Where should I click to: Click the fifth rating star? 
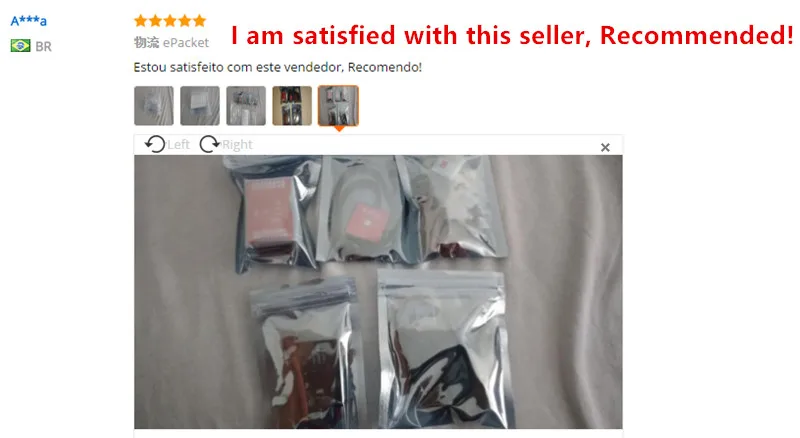coord(199,20)
